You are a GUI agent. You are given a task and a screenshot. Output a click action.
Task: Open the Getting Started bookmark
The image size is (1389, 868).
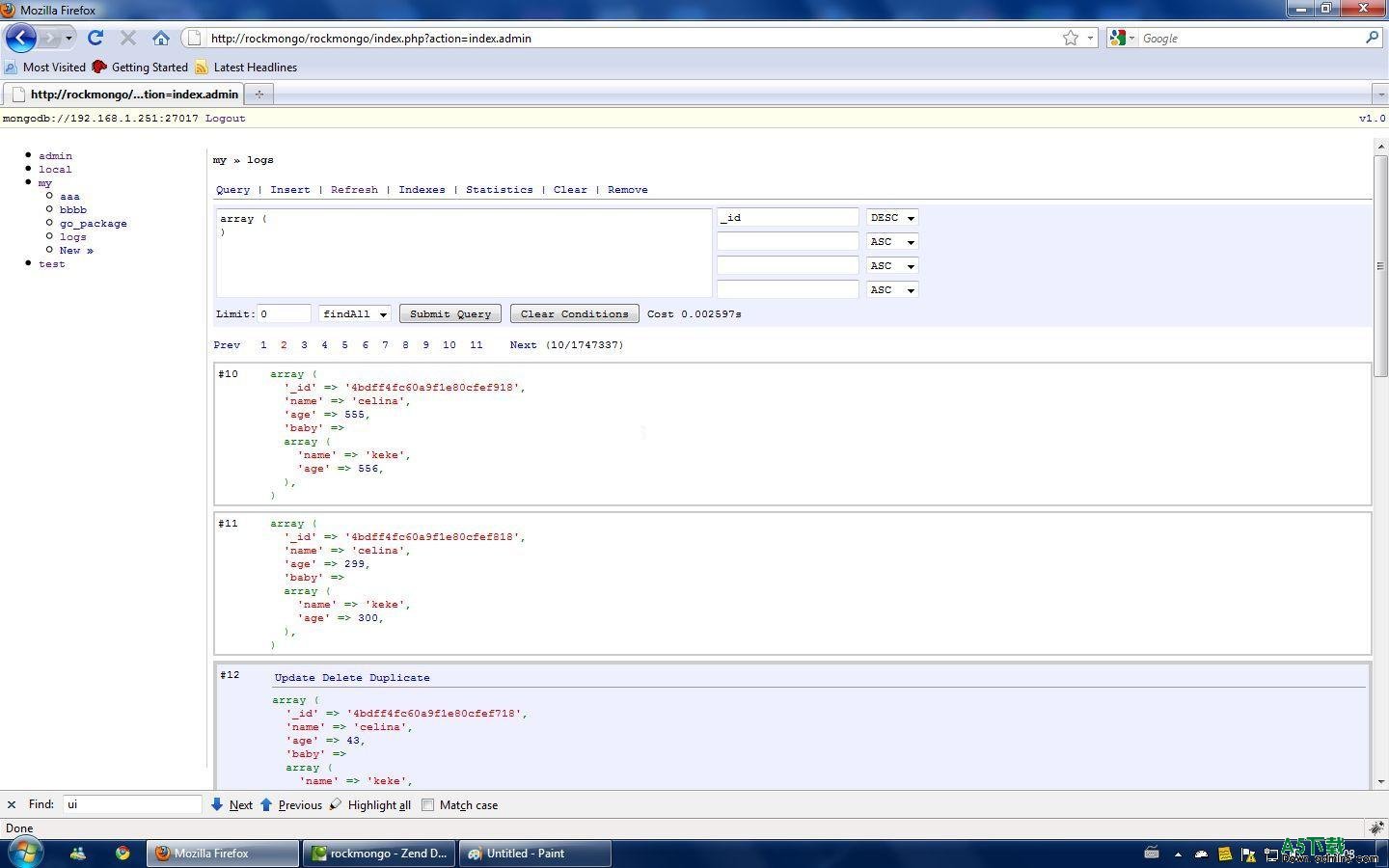click(140, 67)
